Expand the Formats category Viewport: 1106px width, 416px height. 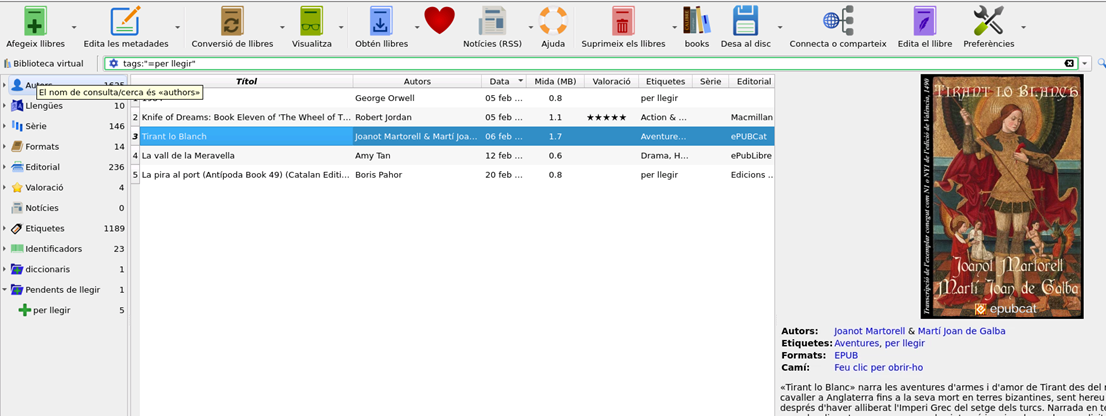(x=4, y=147)
